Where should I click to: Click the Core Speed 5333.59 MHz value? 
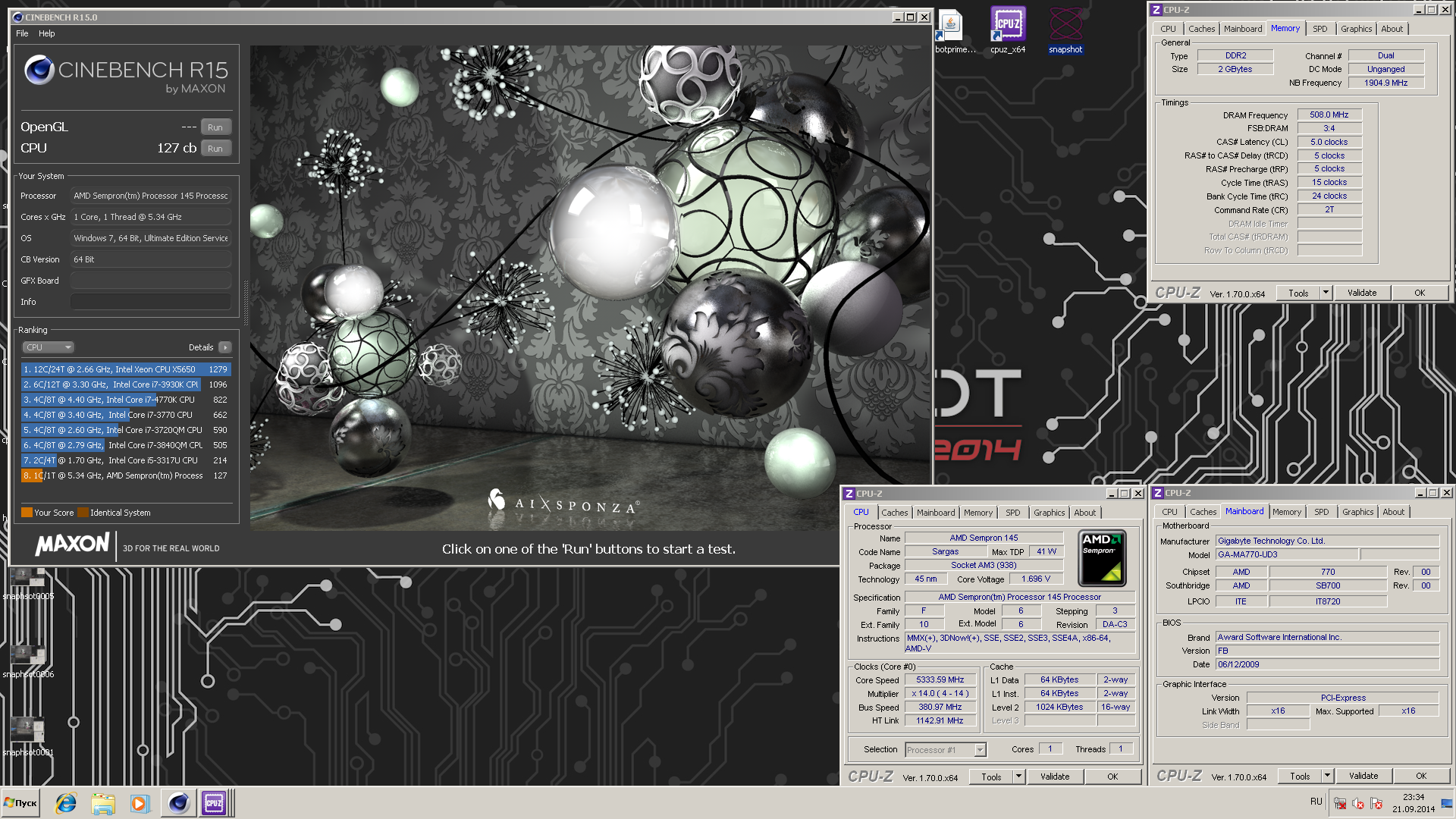click(940, 680)
